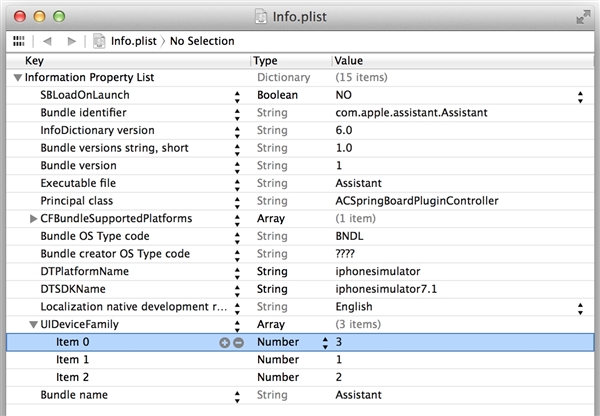Image resolution: width=600 pixels, height=416 pixels.
Task: Open key stepper for Bundle identifier
Action: coord(237,113)
